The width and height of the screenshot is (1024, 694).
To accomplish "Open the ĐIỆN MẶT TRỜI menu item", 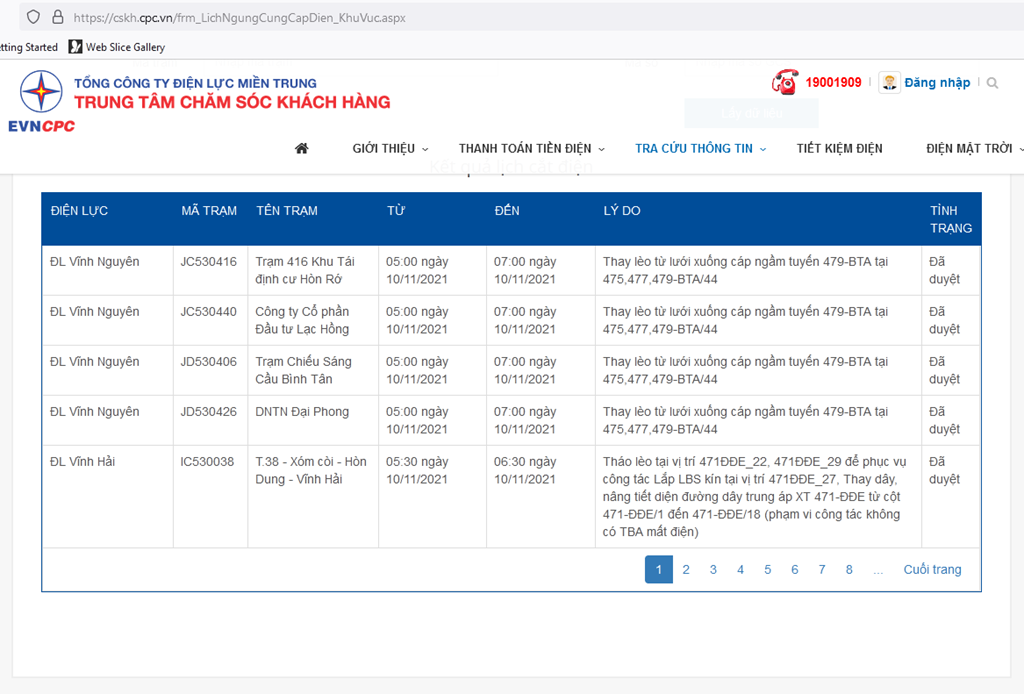I will click(x=970, y=149).
